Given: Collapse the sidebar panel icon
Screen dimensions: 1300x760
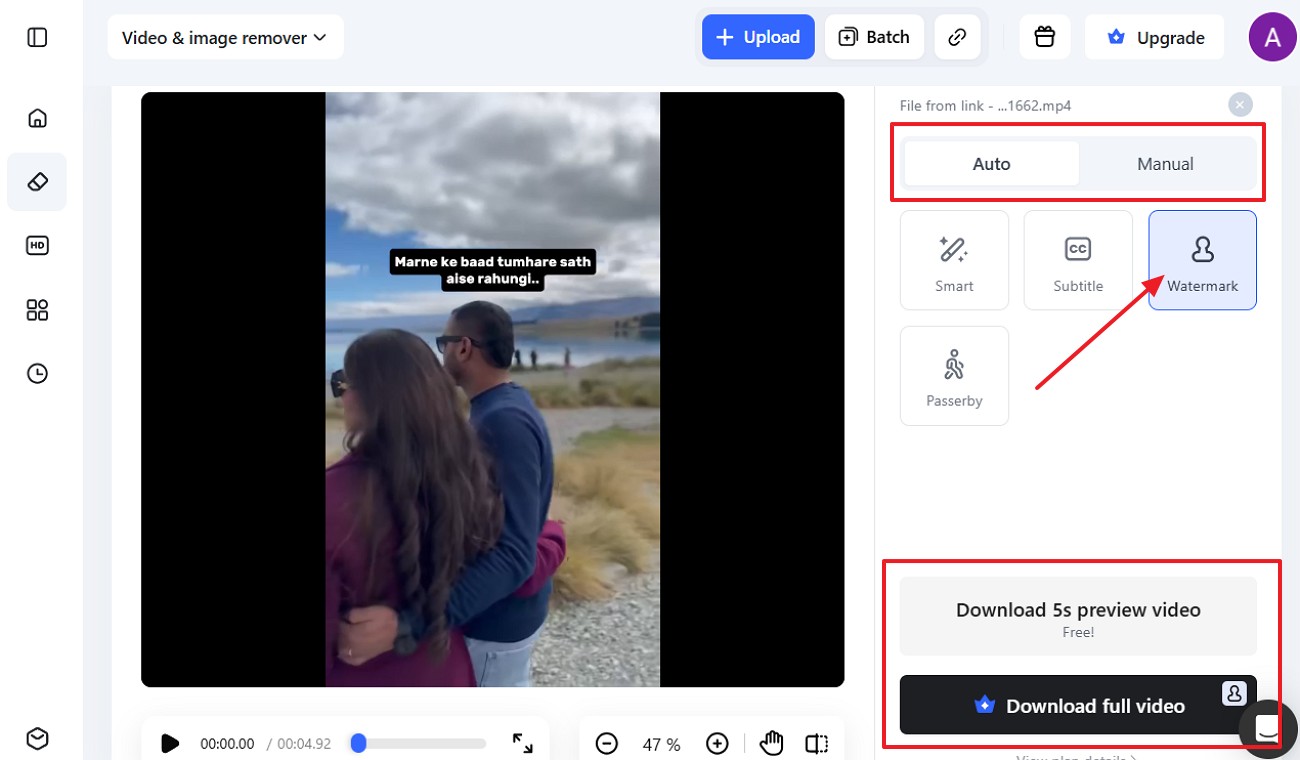Looking at the screenshot, I should coord(37,38).
